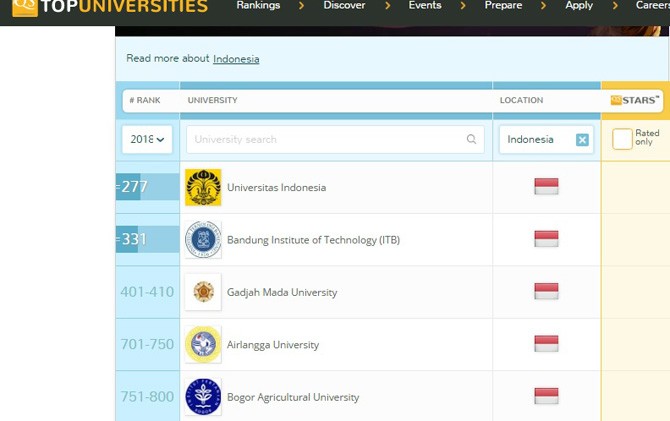Open the Universitas Indonesia link
The image size is (670, 421).
click(x=276, y=188)
